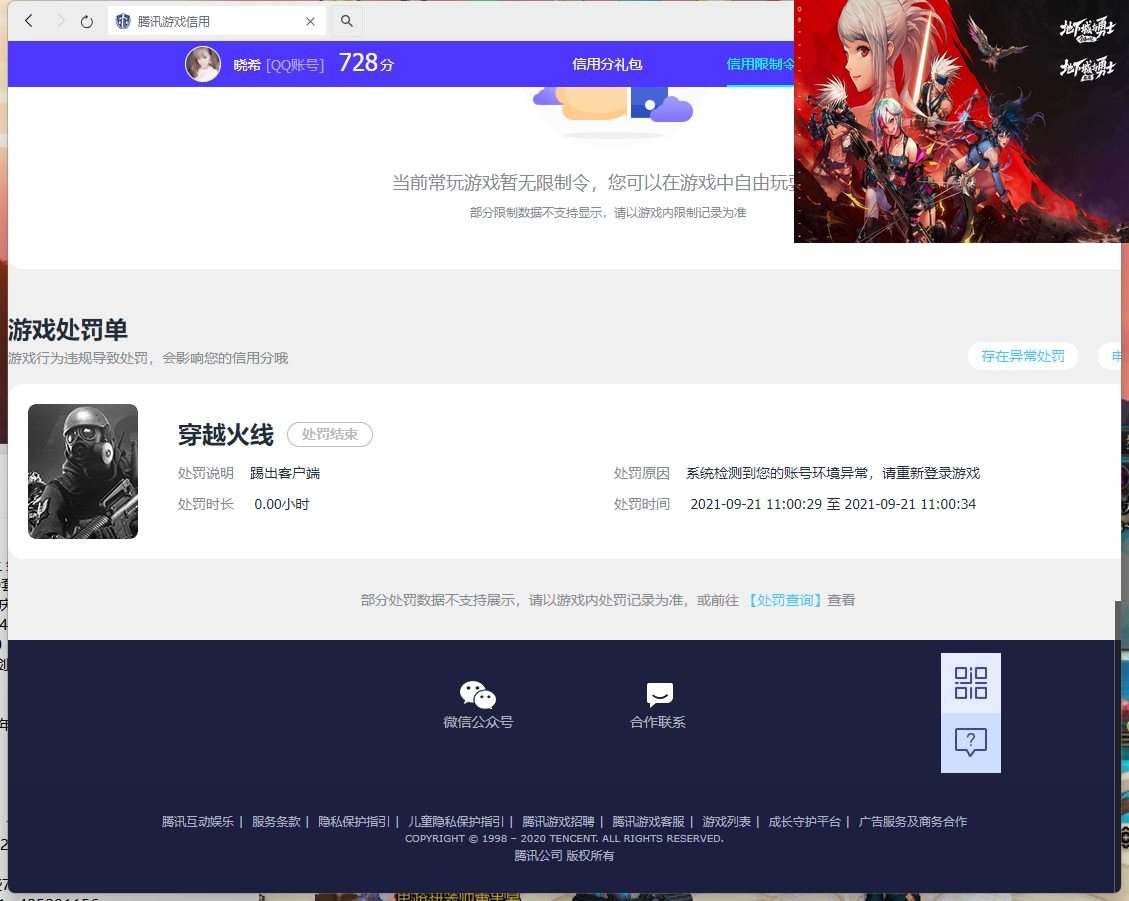Show the QR code via floating icon
This screenshot has height=901, width=1129.
[971, 683]
